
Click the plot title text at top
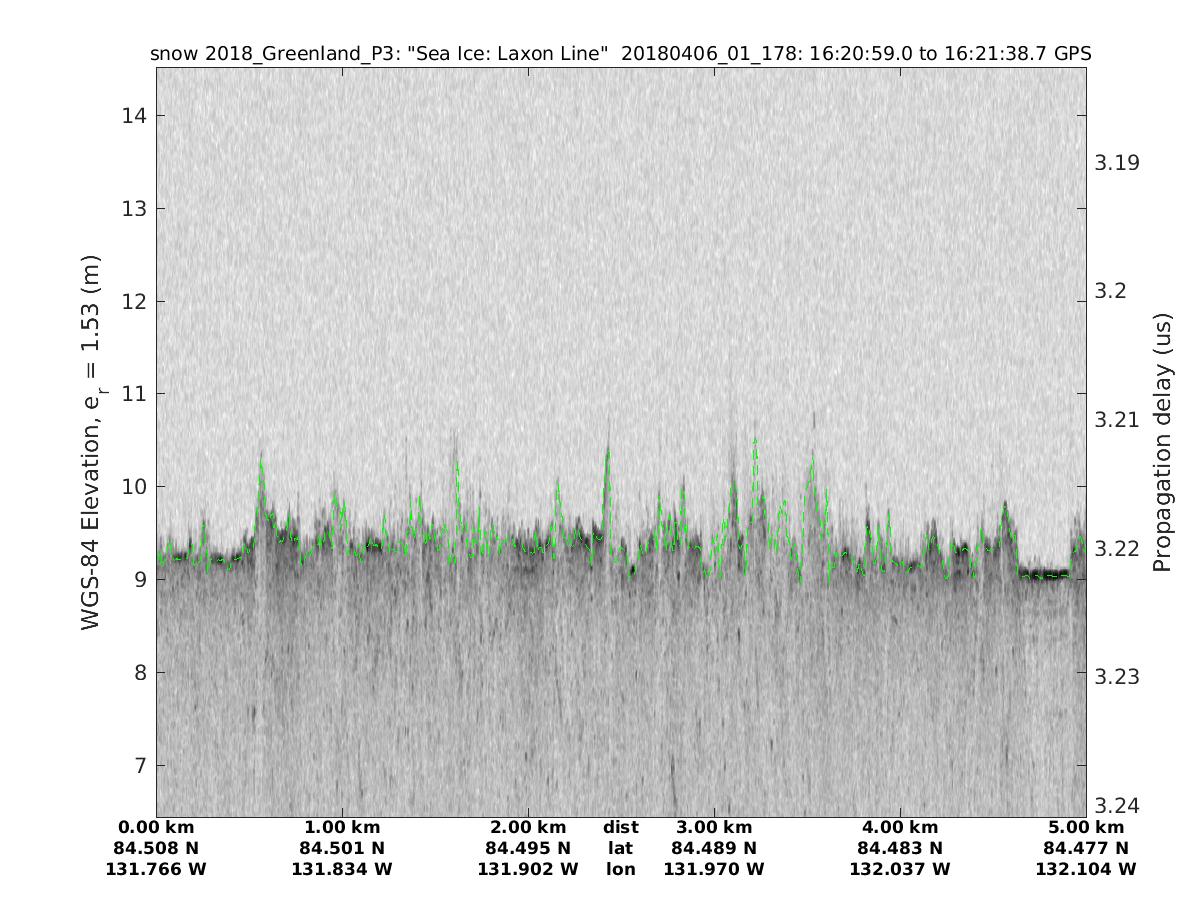(x=620, y=53)
